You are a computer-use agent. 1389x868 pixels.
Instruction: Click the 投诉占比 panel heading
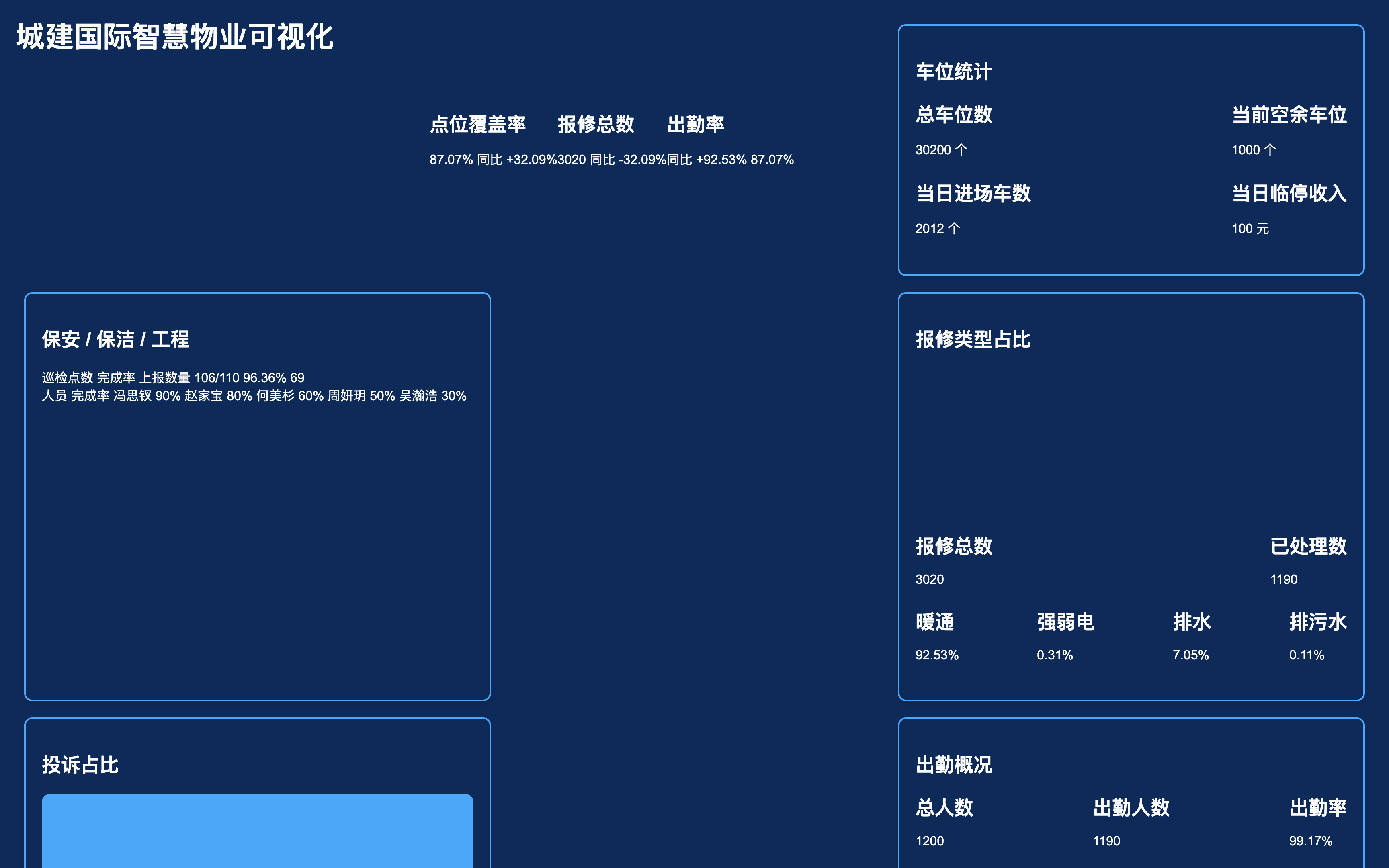tap(80, 765)
